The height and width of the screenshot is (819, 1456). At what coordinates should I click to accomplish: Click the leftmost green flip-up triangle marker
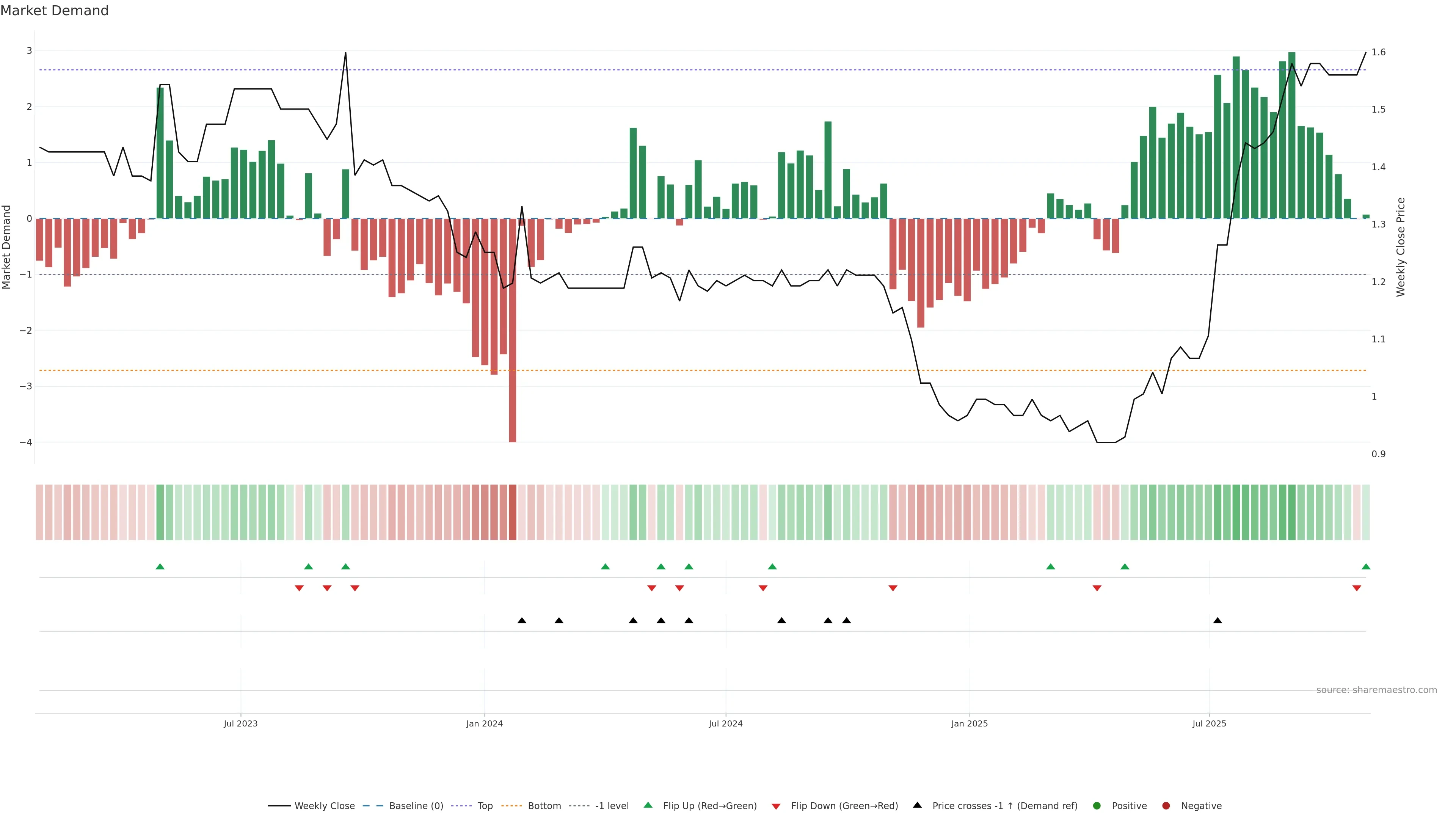point(160,567)
